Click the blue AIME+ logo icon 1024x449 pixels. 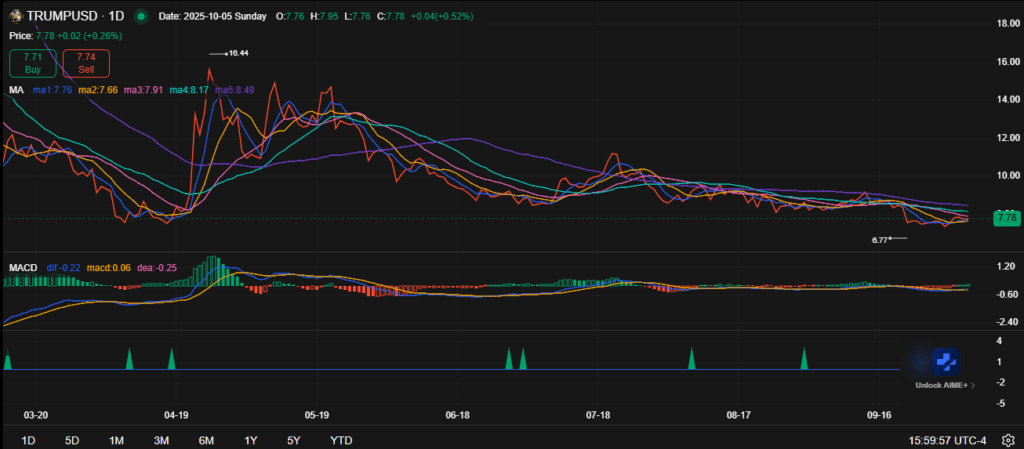(x=945, y=362)
